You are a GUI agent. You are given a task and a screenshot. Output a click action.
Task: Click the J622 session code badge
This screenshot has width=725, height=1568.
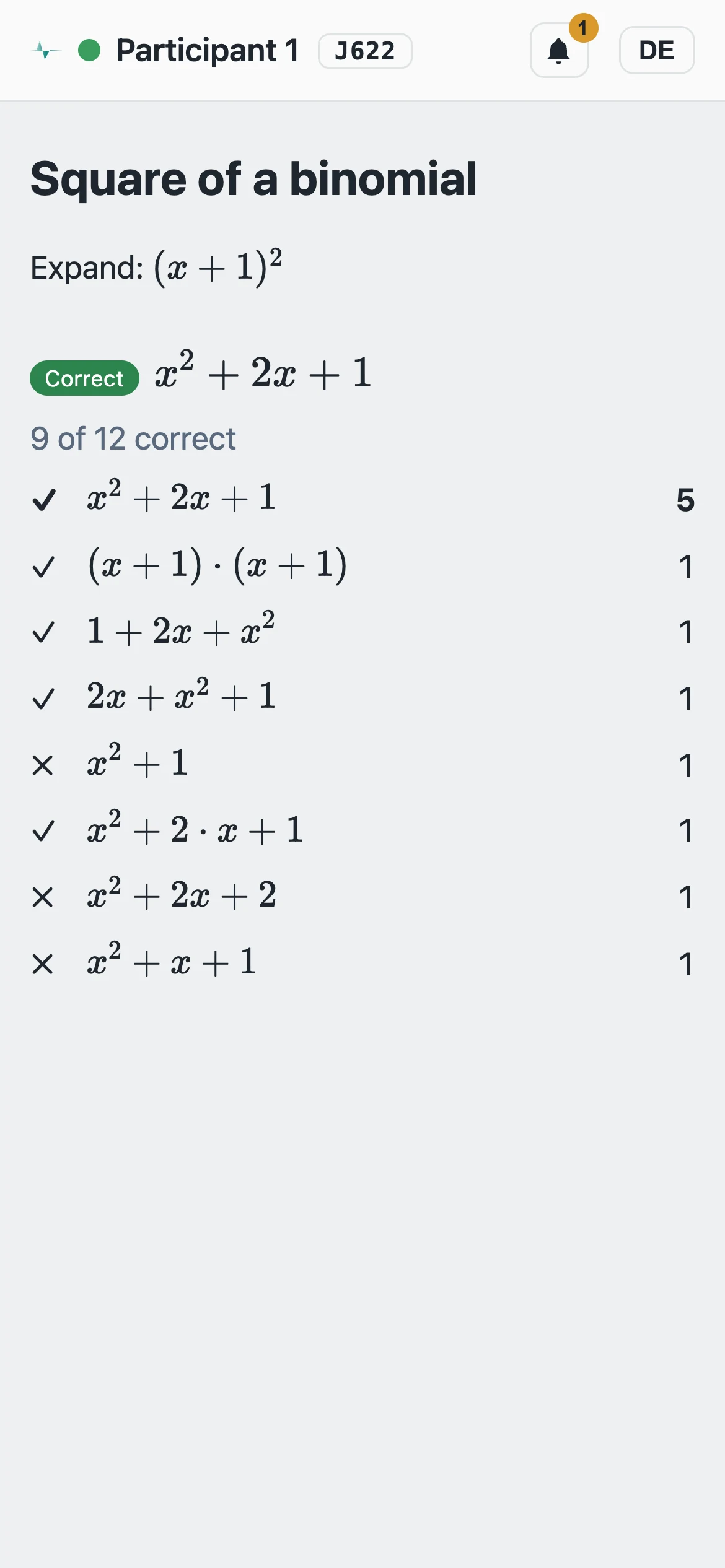tap(365, 51)
